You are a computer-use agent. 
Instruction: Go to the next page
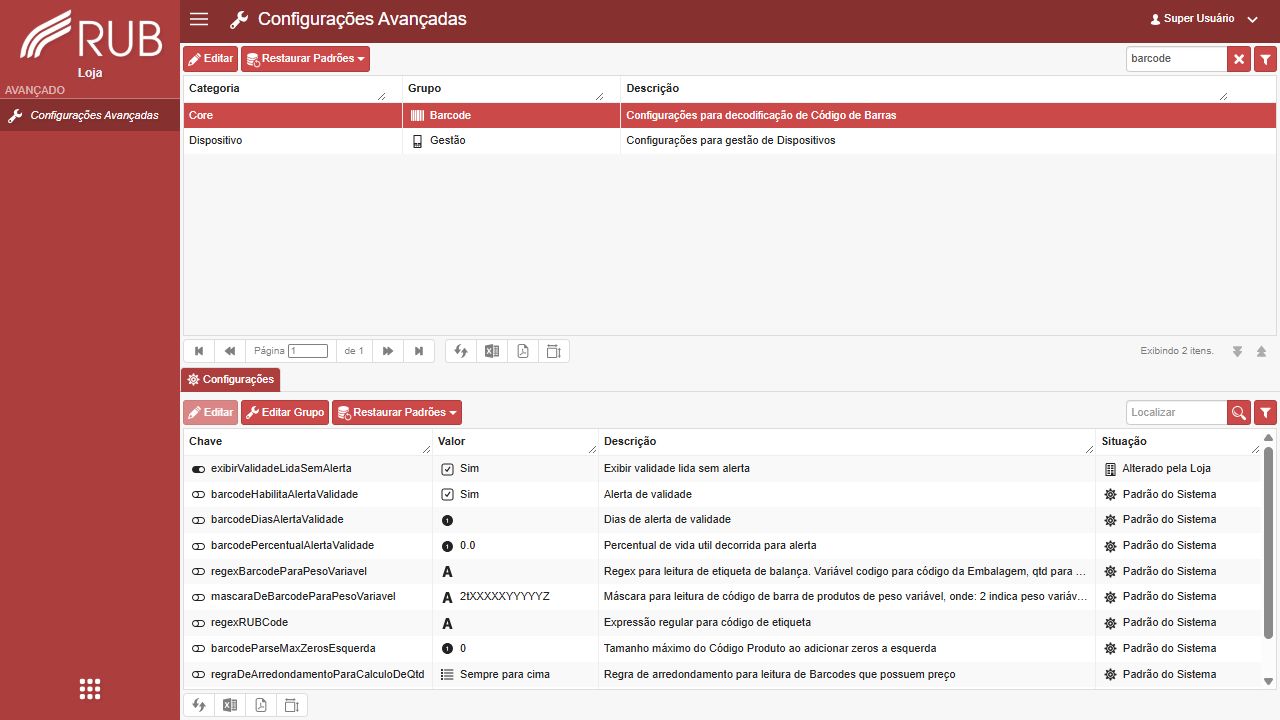[x=388, y=351]
